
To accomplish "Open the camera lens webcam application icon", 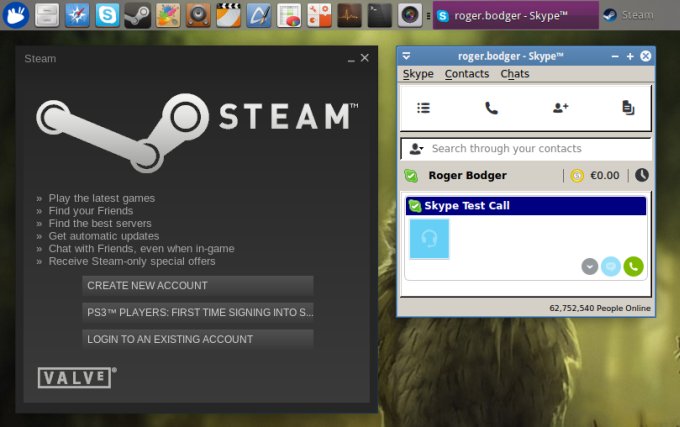I will (x=410, y=15).
